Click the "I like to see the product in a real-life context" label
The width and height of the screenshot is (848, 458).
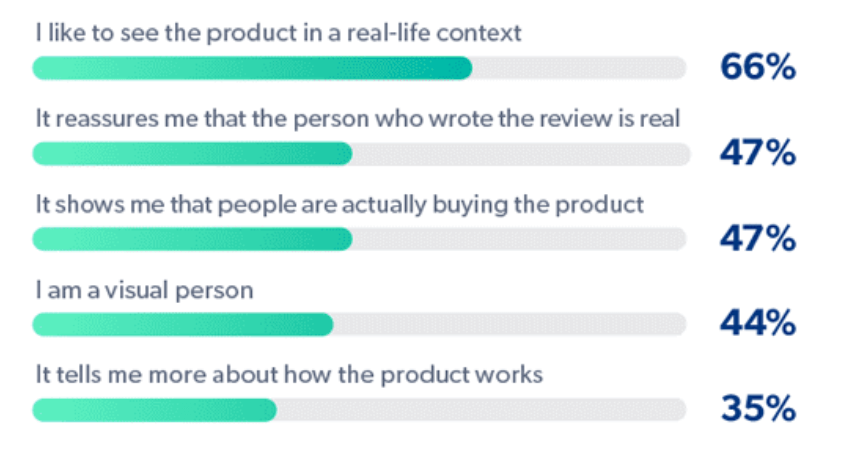click(278, 33)
